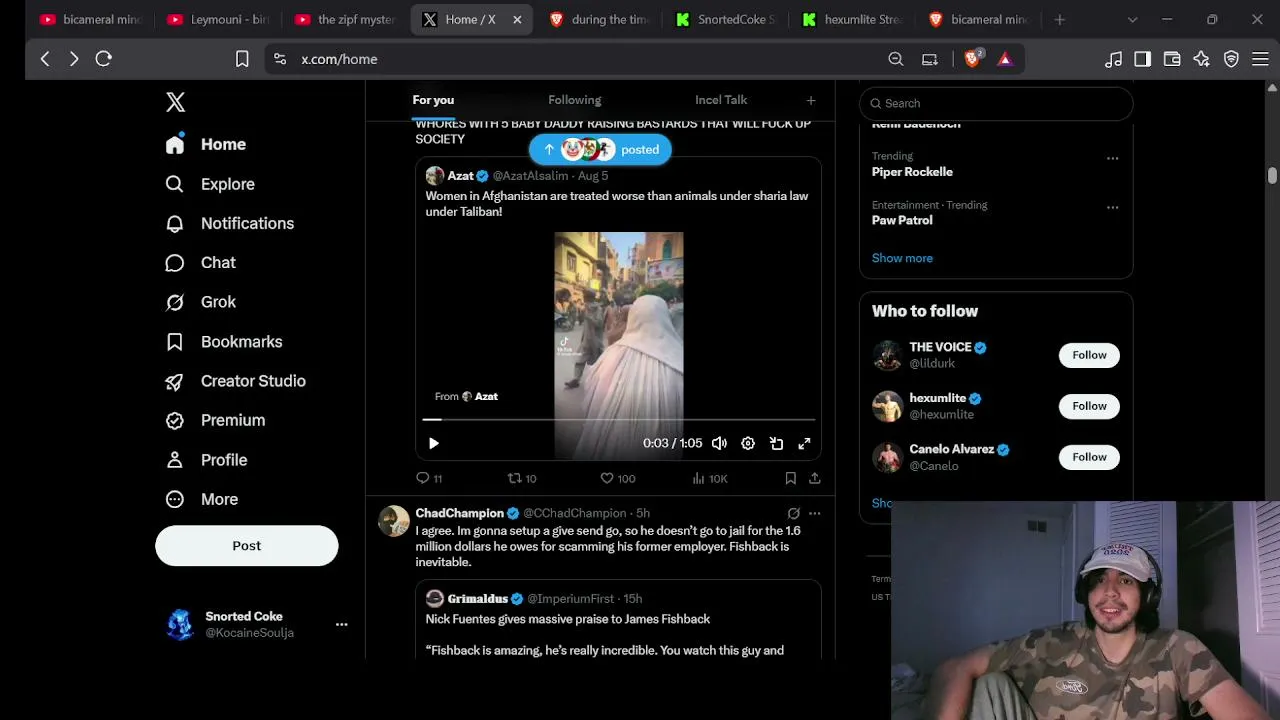Follow Canelo Alvarez account

pyautogui.click(x=1089, y=457)
